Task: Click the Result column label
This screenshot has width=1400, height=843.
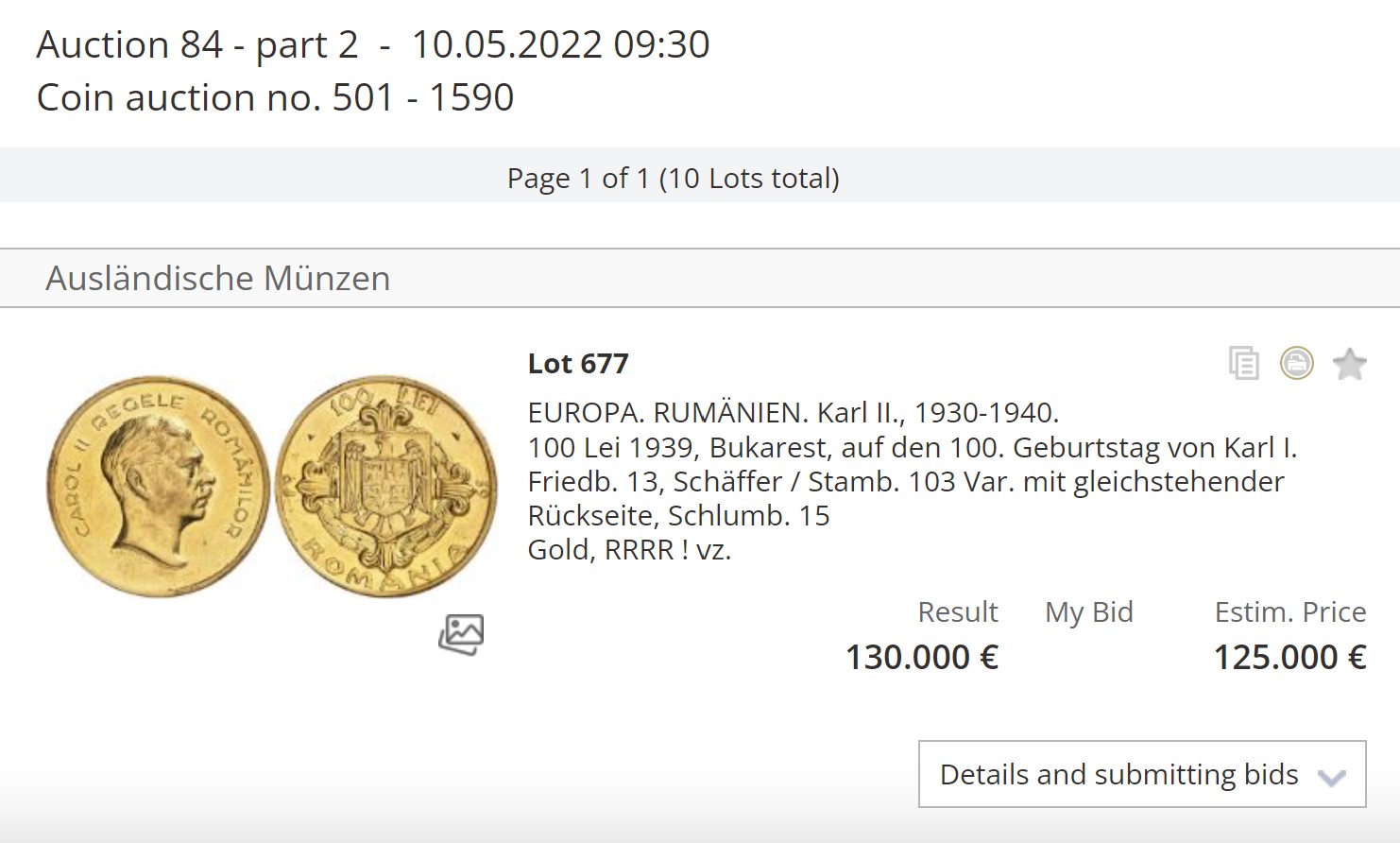Action: pos(957,612)
